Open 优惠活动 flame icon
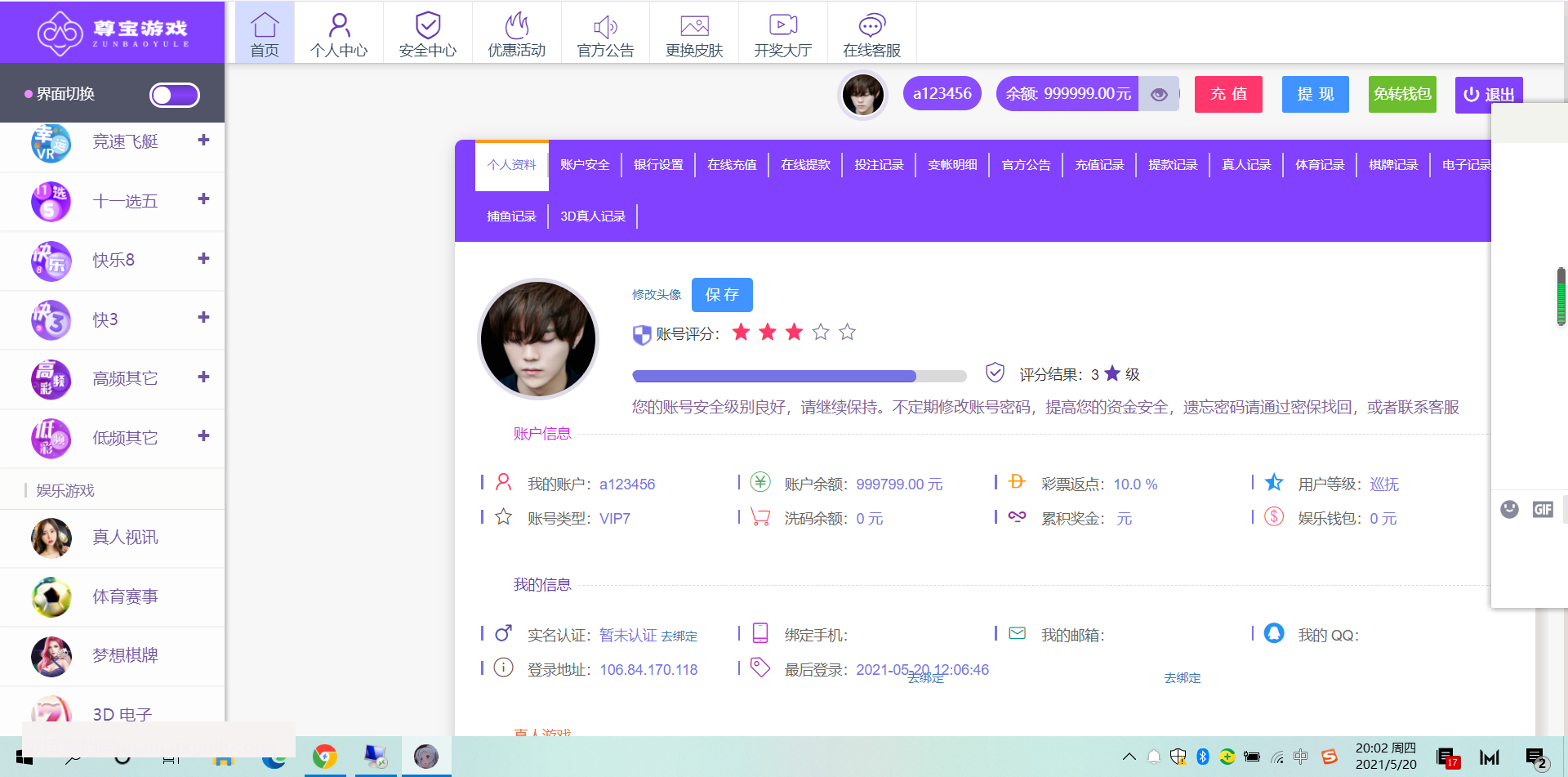The height and width of the screenshot is (777, 1568). 516,25
